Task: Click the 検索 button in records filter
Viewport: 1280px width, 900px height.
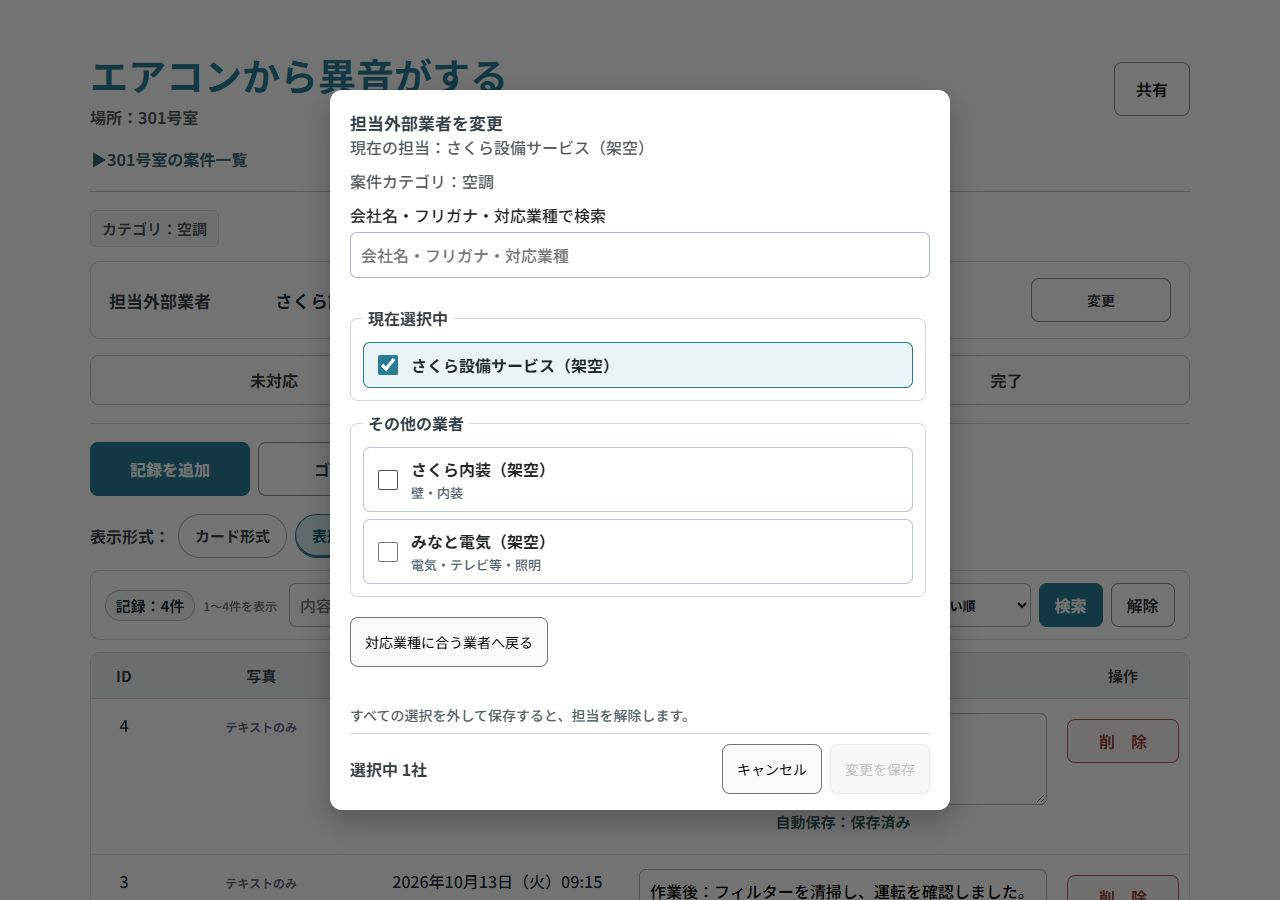Action: pyautogui.click(x=1071, y=605)
